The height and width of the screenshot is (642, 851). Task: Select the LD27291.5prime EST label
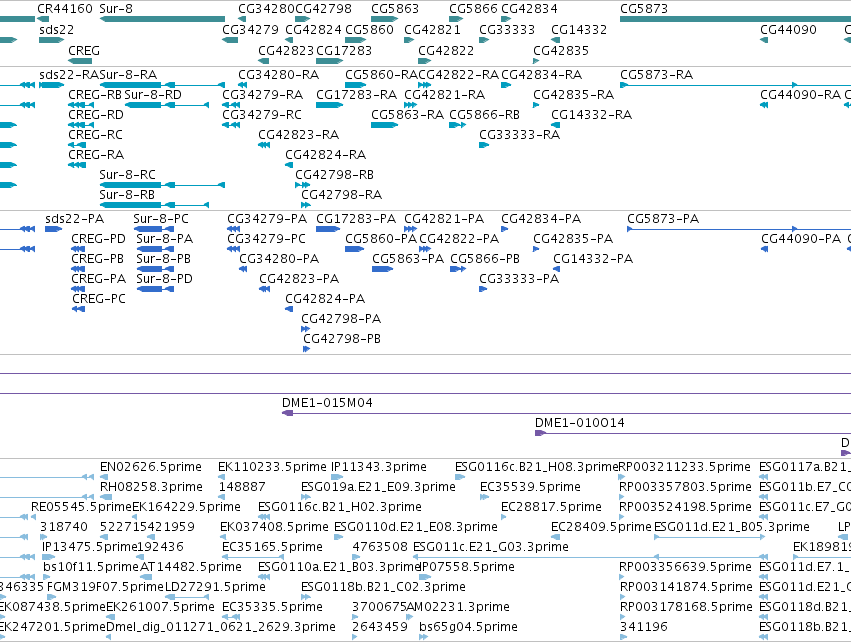click(215, 587)
